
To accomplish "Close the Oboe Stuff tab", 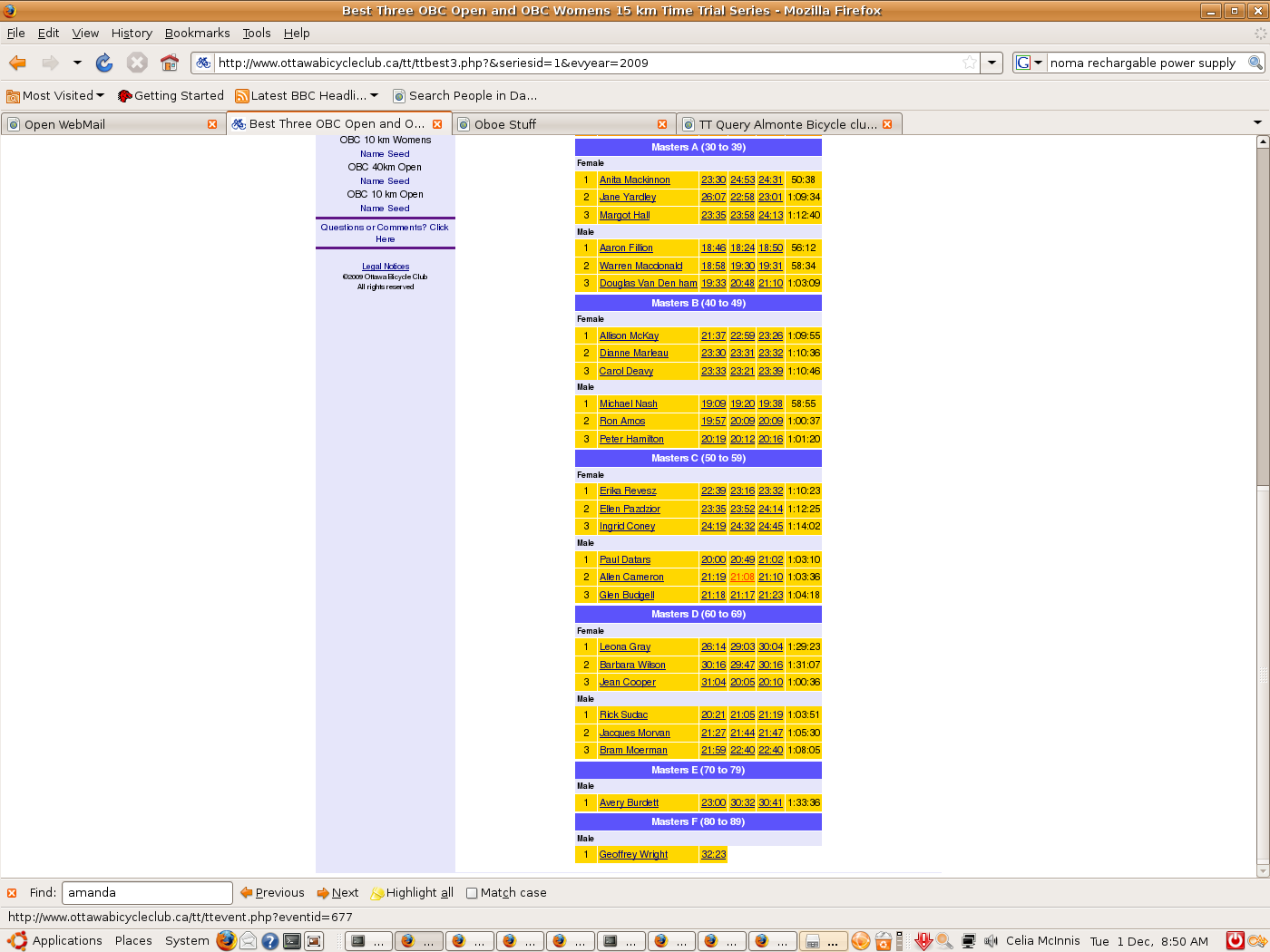I will point(662,124).
